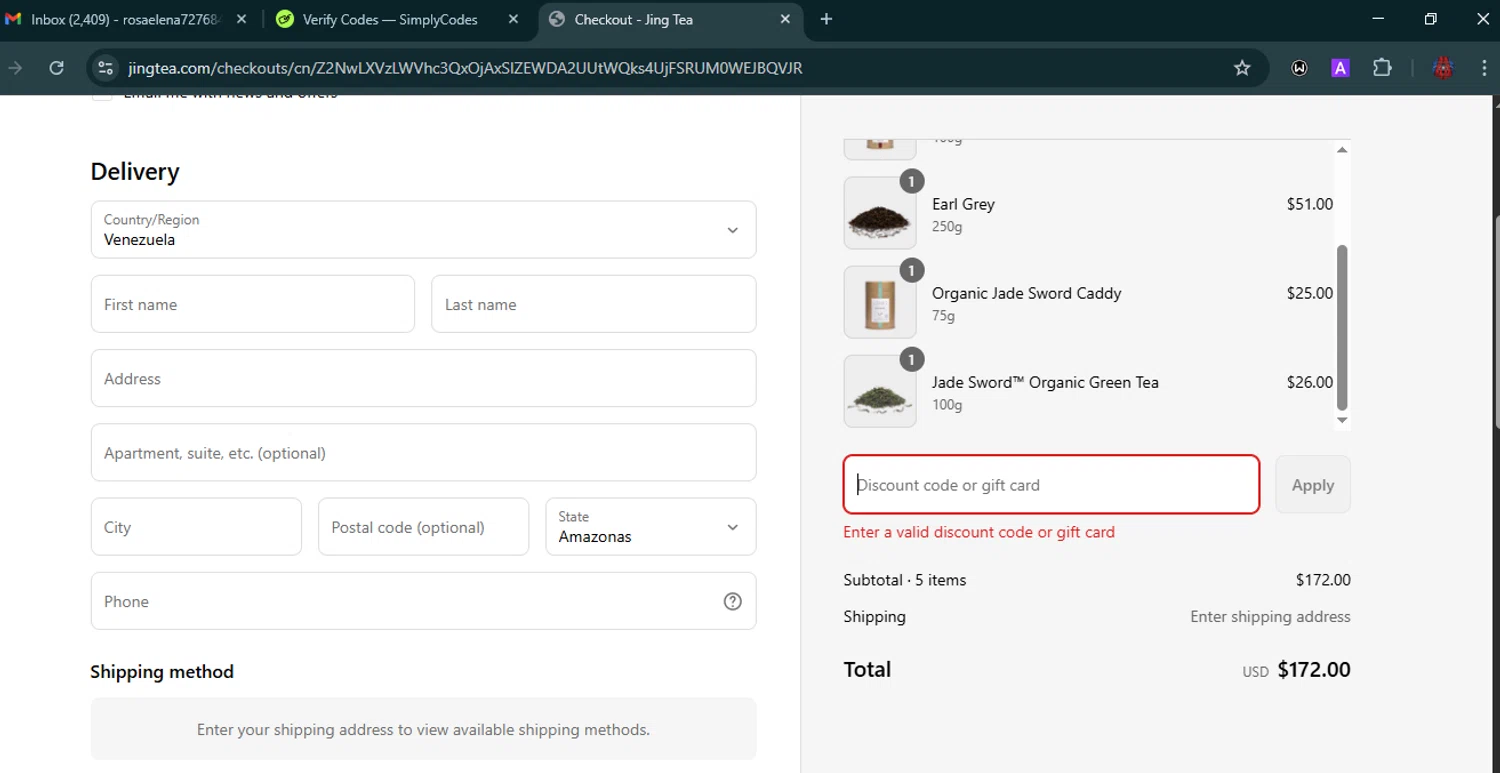Click the order list scroll-up arrow
The height and width of the screenshot is (773, 1500).
(1342, 150)
